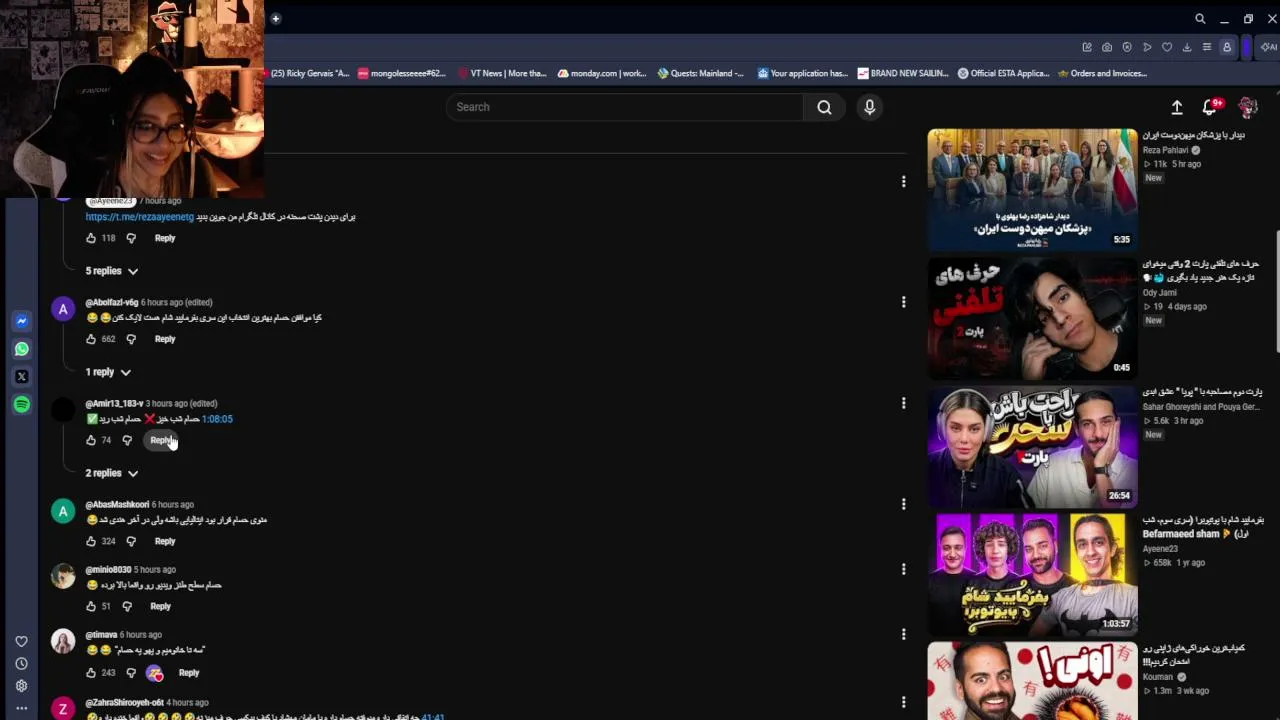Viewport: 1280px width, 720px height.
Task: Open the Official ESTA Application bookmark
Action: point(1004,73)
